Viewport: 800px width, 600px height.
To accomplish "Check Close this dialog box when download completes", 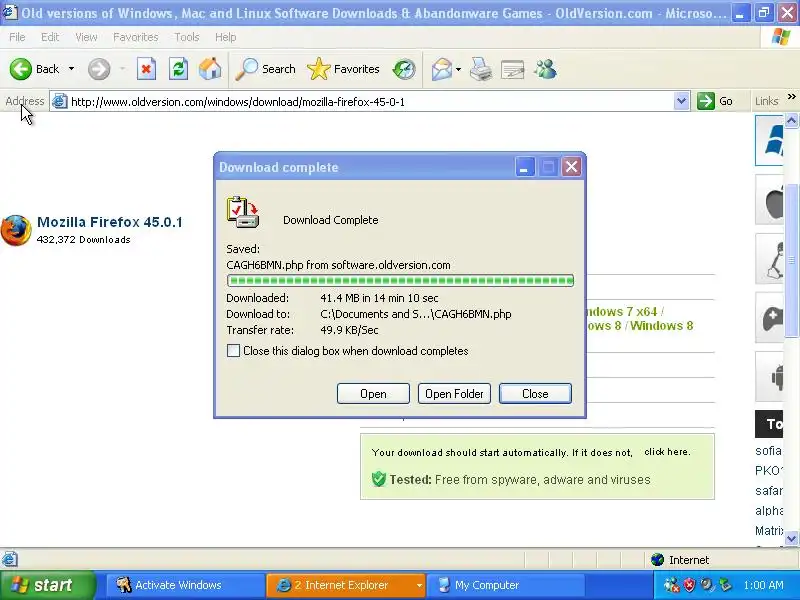I will click(233, 351).
